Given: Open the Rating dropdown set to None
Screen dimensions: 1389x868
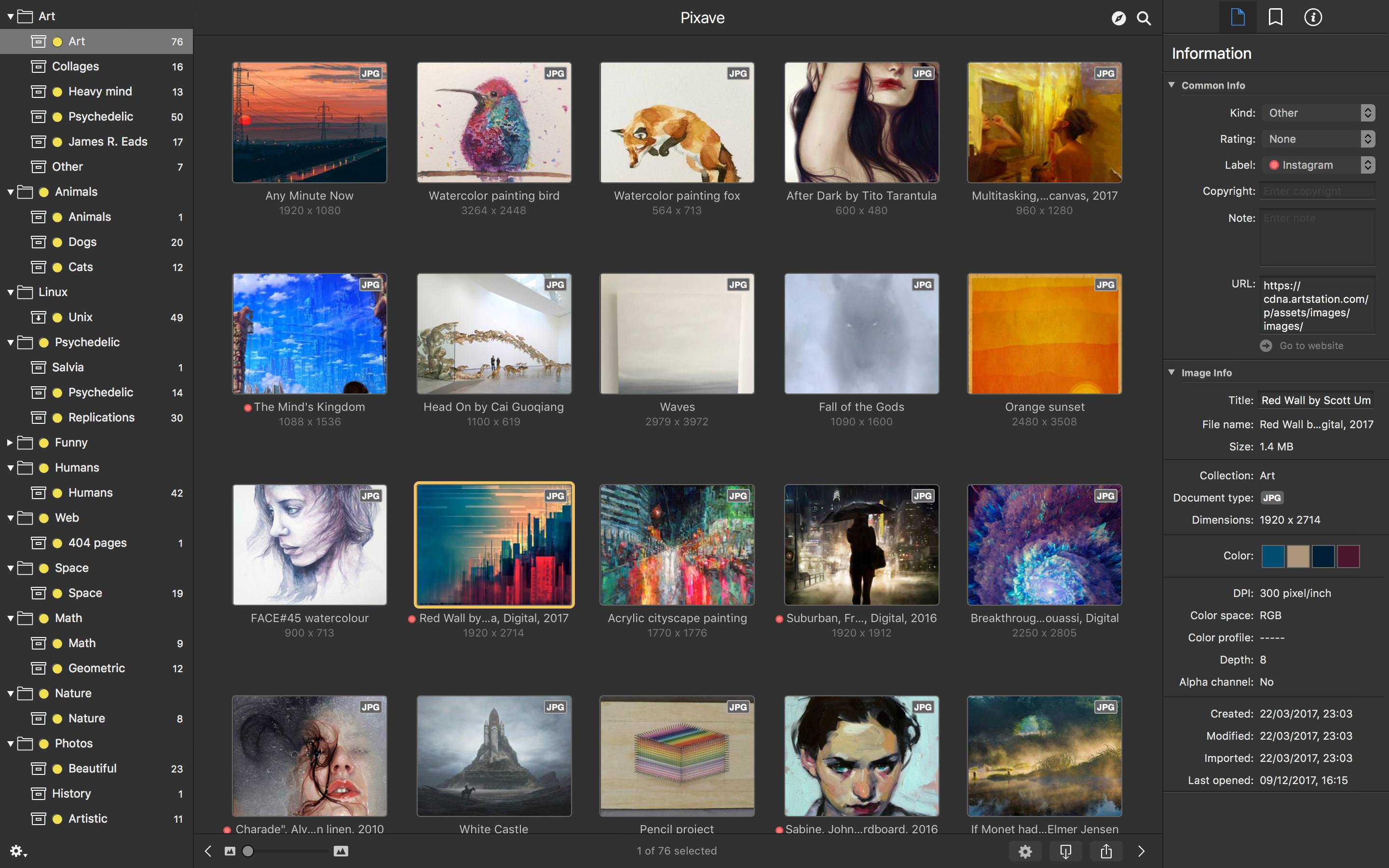Looking at the screenshot, I should (x=1318, y=139).
